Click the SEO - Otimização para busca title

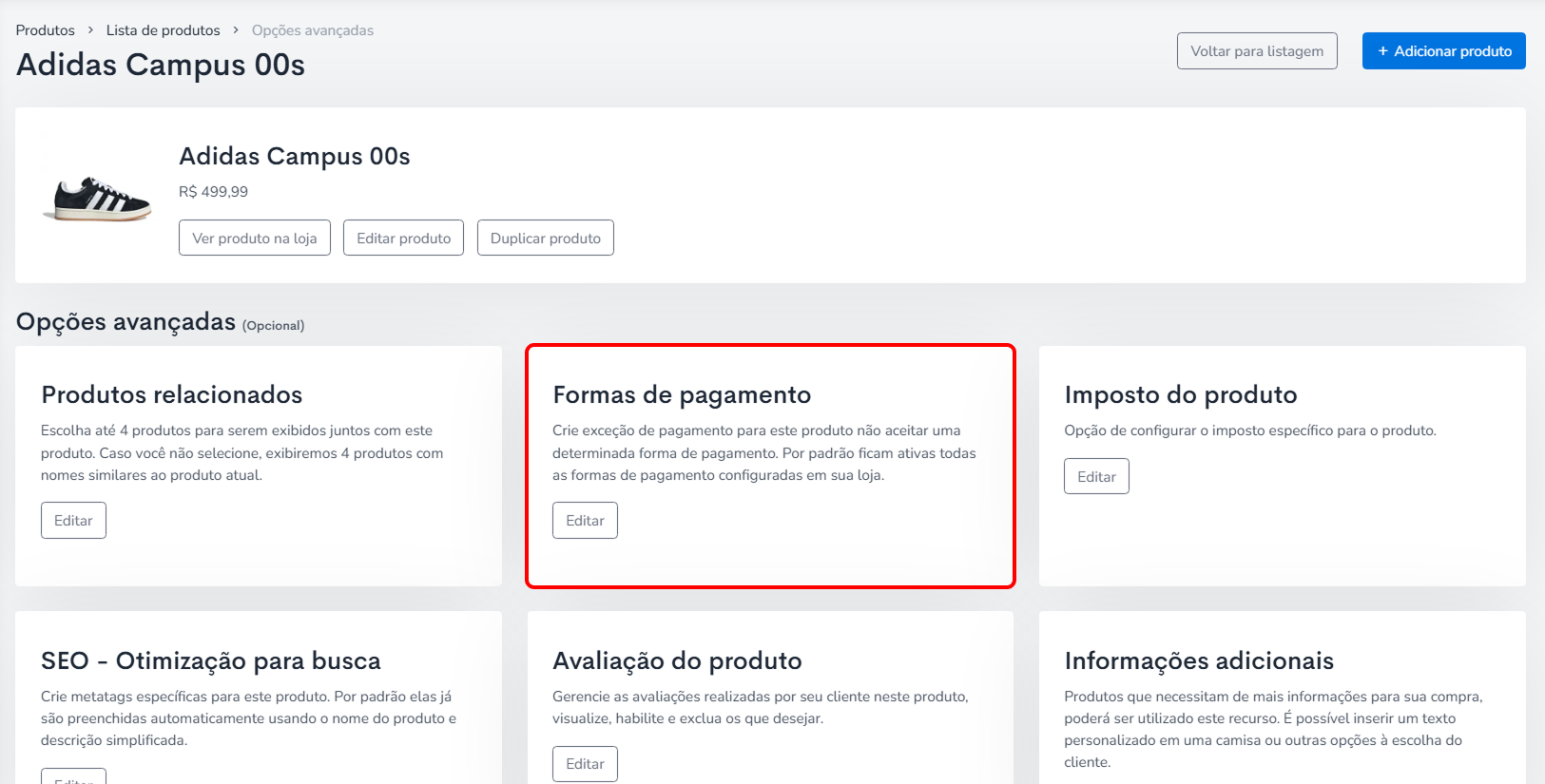coord(211,660)
